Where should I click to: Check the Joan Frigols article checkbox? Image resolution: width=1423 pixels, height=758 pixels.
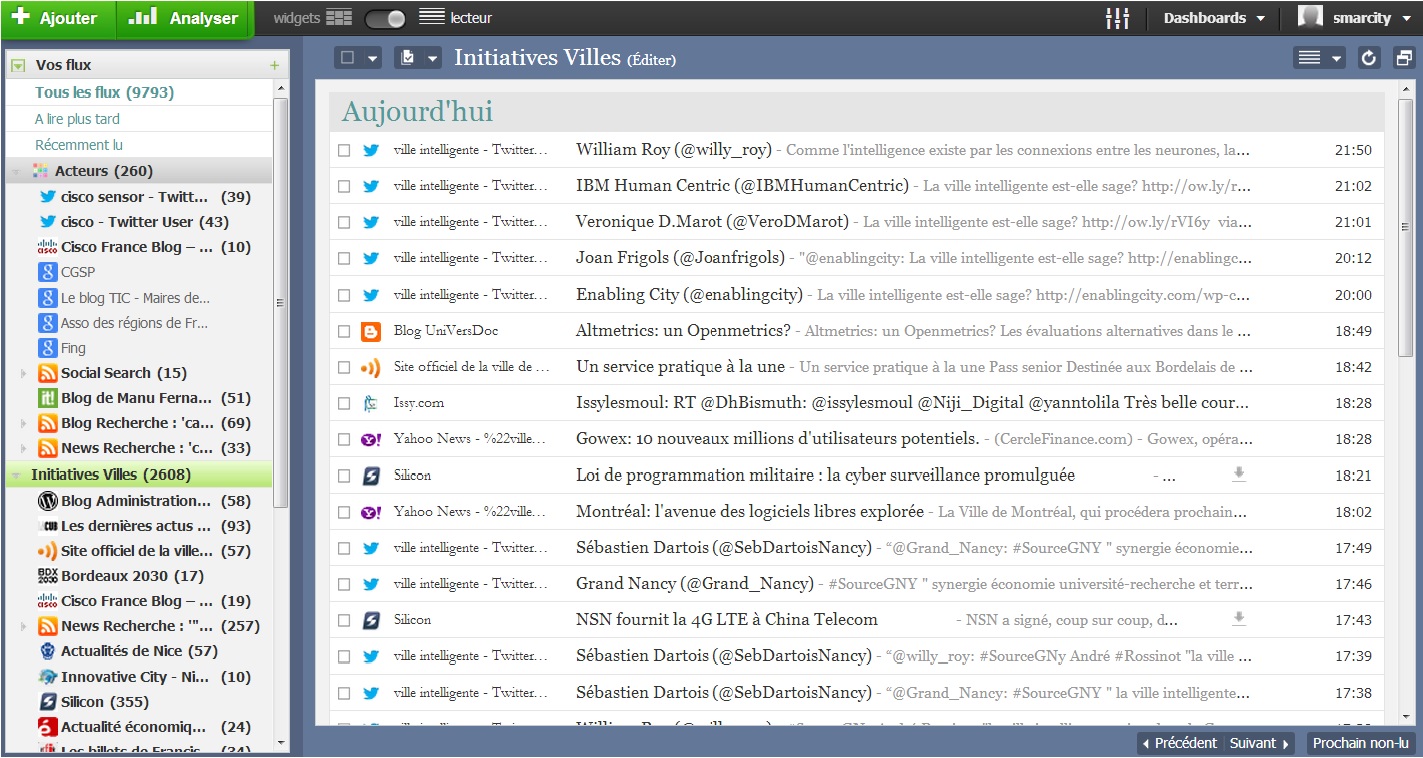tap(344, 259)
